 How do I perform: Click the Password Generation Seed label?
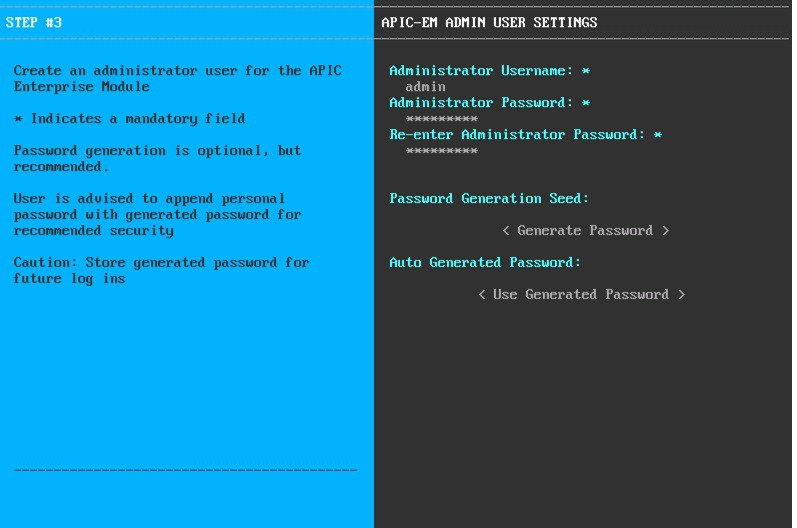point(489,198)
